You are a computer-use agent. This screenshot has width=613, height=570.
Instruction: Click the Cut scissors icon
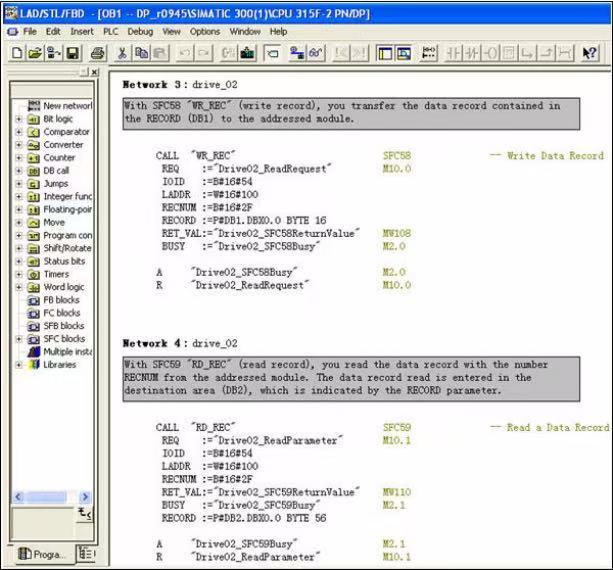(x=123, y=52)
